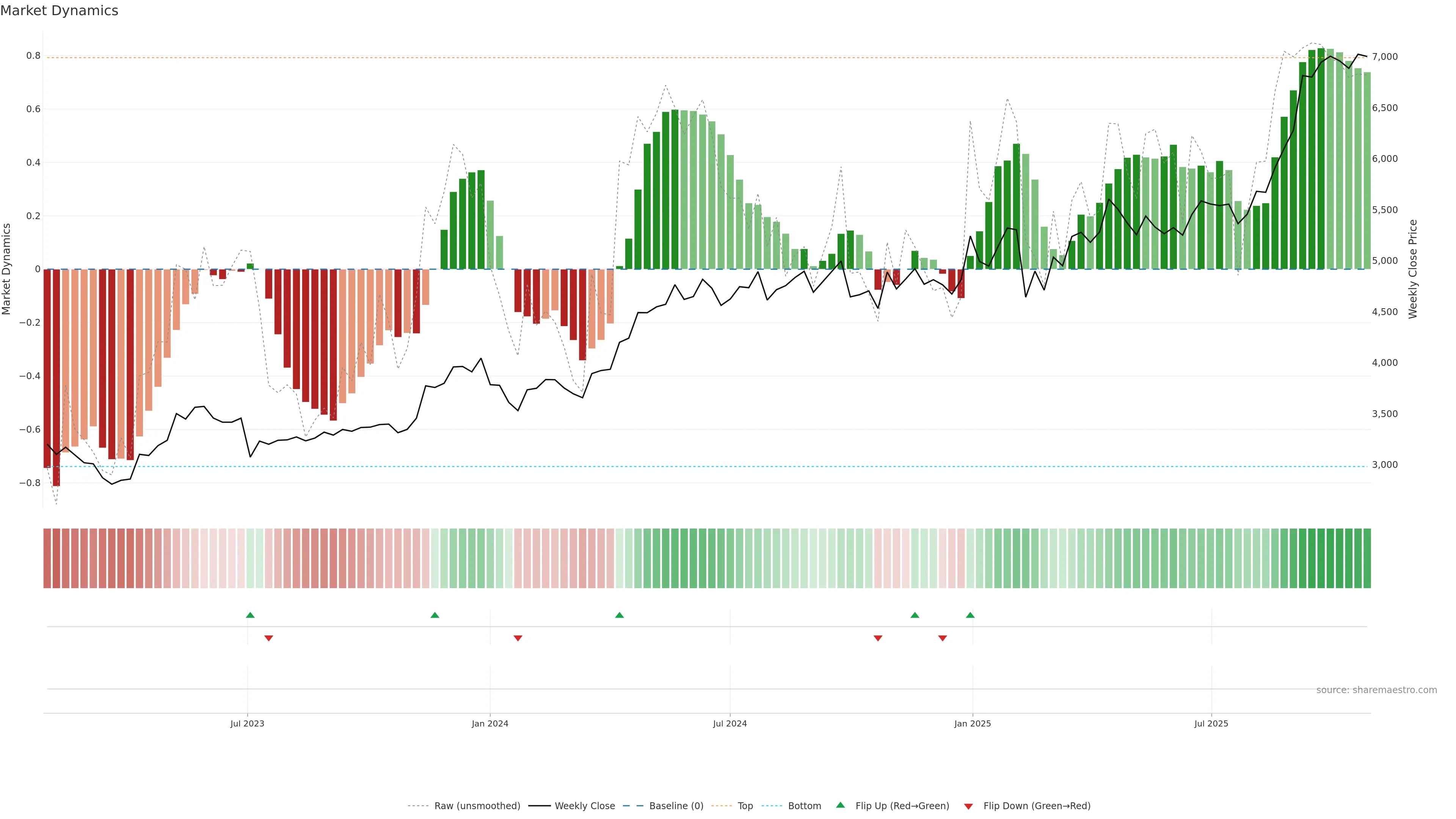This screenshot has width=1456, height=819.
Task: Toggle the Raw (unsmoothed) legend entry
Action: 477,806
